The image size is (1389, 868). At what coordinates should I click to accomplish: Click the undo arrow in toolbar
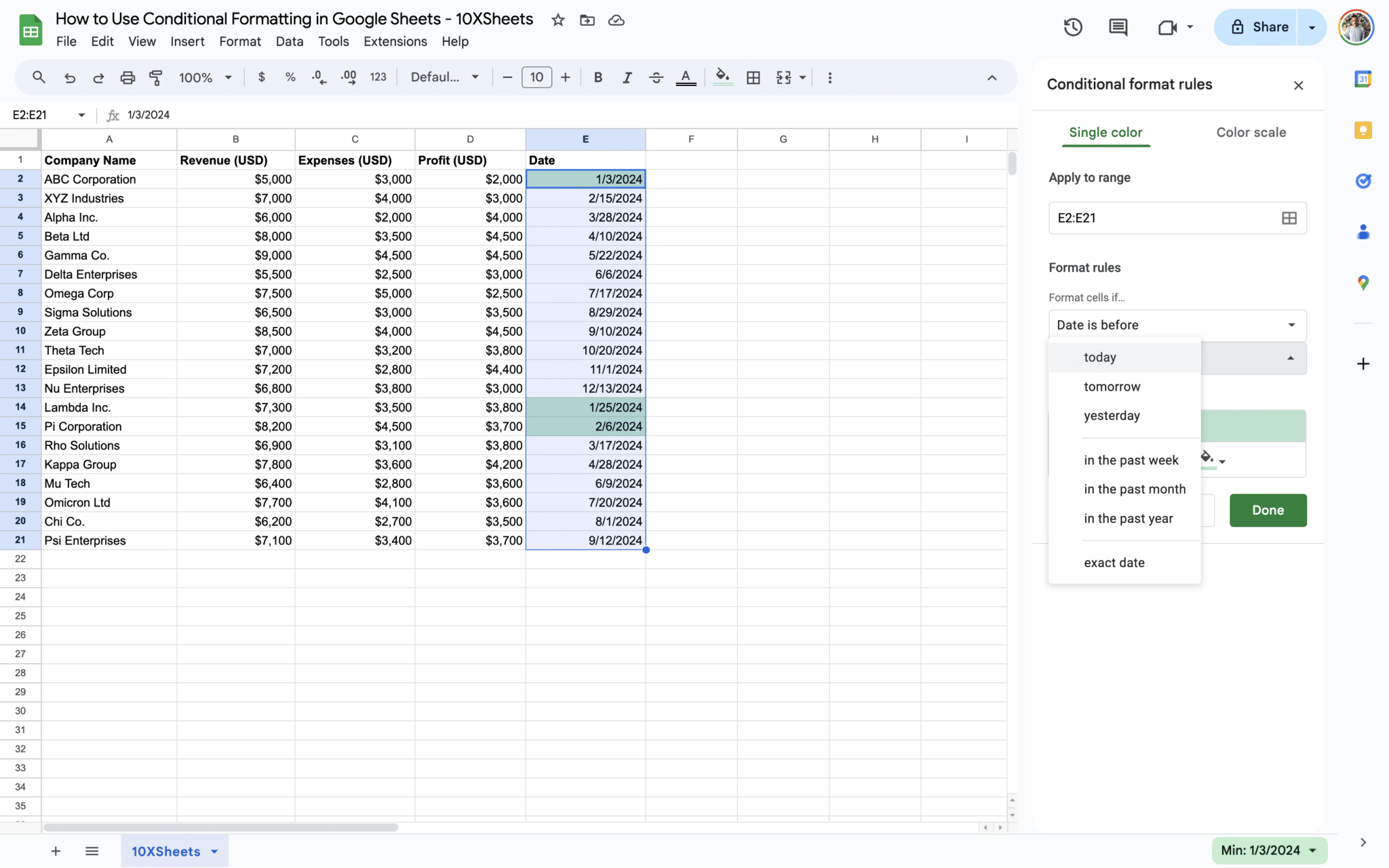click(69, 77)
